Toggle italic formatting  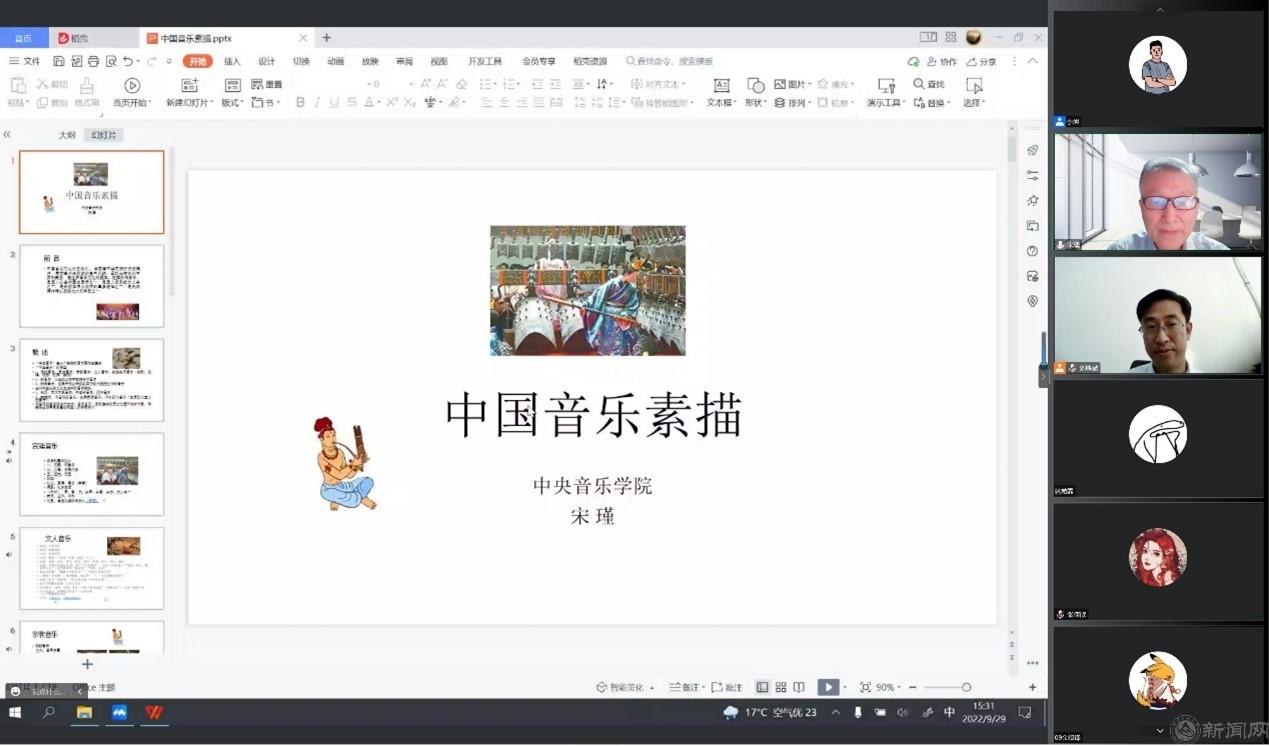click(x=317, y=102)
